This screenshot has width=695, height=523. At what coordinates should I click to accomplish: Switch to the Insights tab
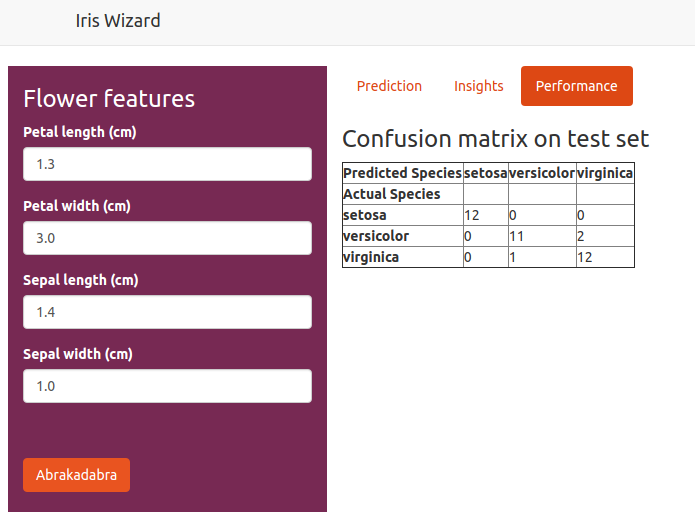[478, 86]
